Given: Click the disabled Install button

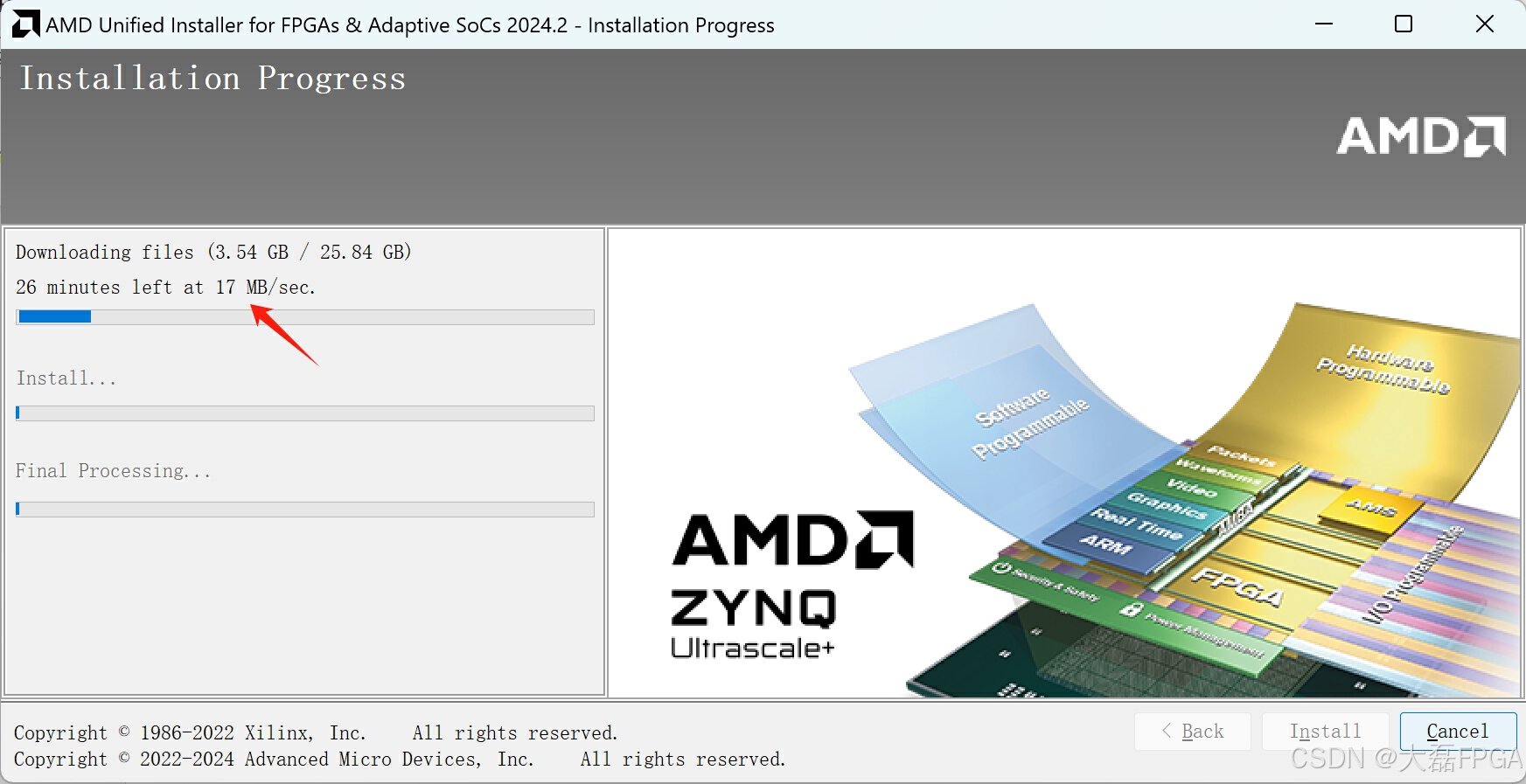Looking at the screenshot, I should [1325, 732].
